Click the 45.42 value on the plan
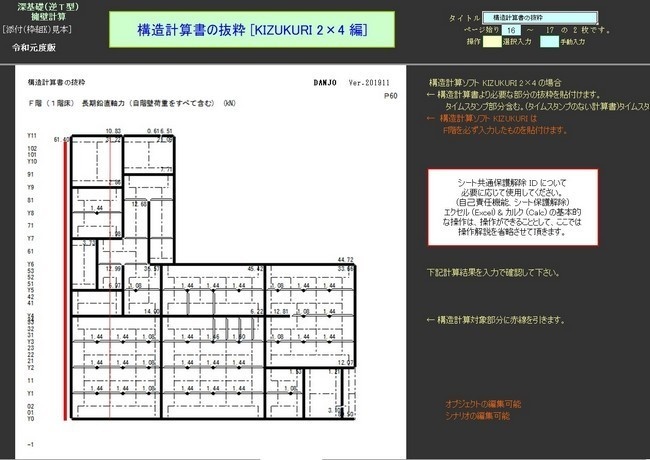This screenshot has width=650, height=460. point(255,269)
